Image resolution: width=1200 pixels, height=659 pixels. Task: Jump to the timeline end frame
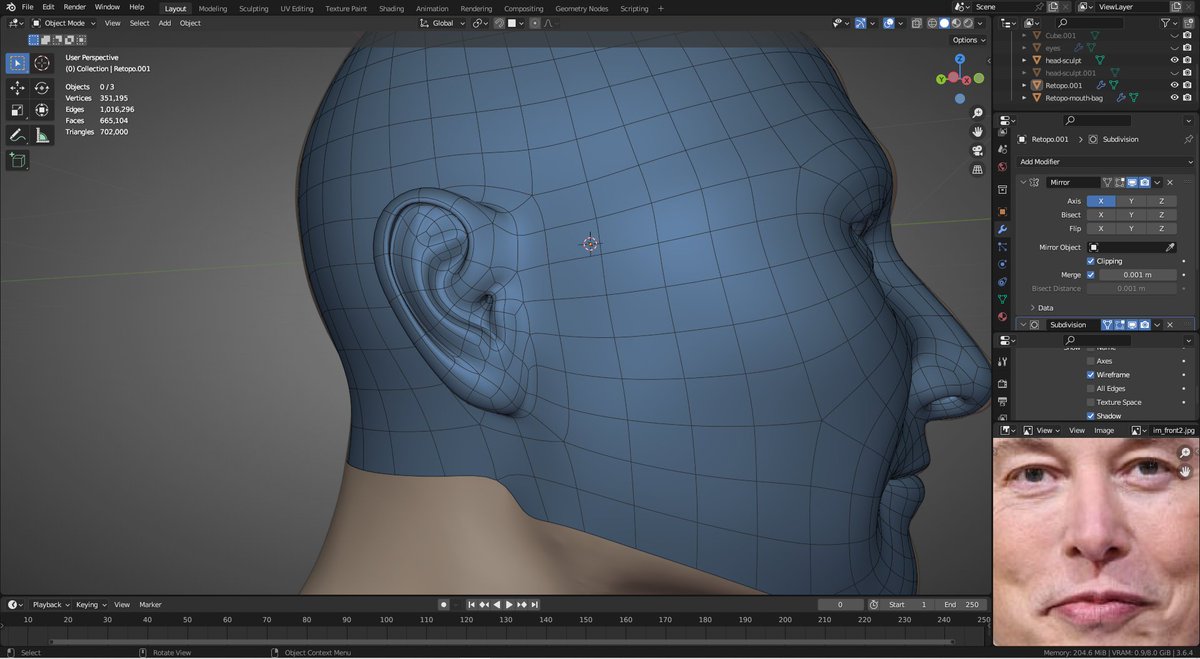click(536, 605)
